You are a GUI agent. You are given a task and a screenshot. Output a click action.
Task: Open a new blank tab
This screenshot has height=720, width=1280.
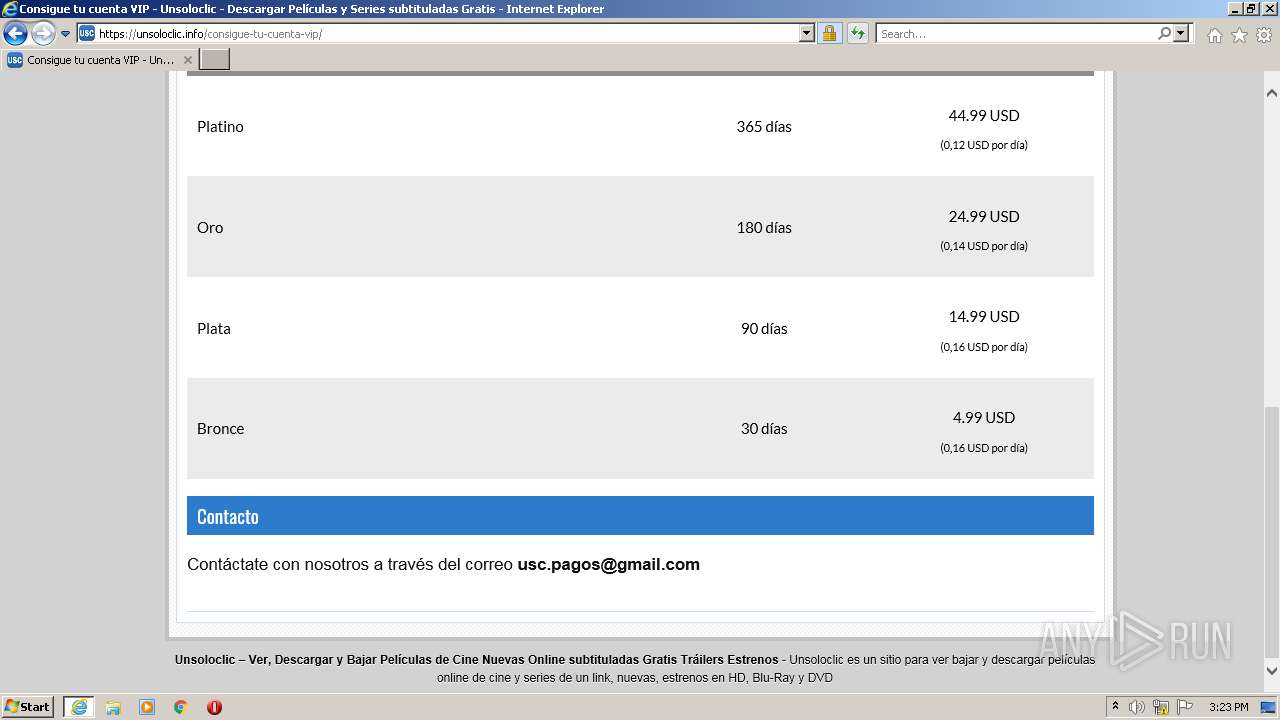(215, 60)
